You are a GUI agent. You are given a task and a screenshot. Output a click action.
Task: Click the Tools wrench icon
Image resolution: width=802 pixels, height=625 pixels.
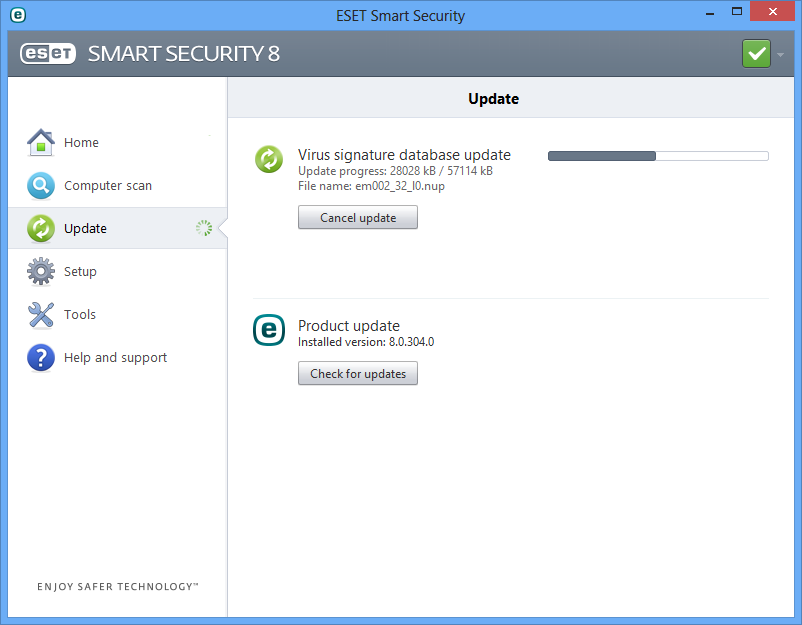40,315
